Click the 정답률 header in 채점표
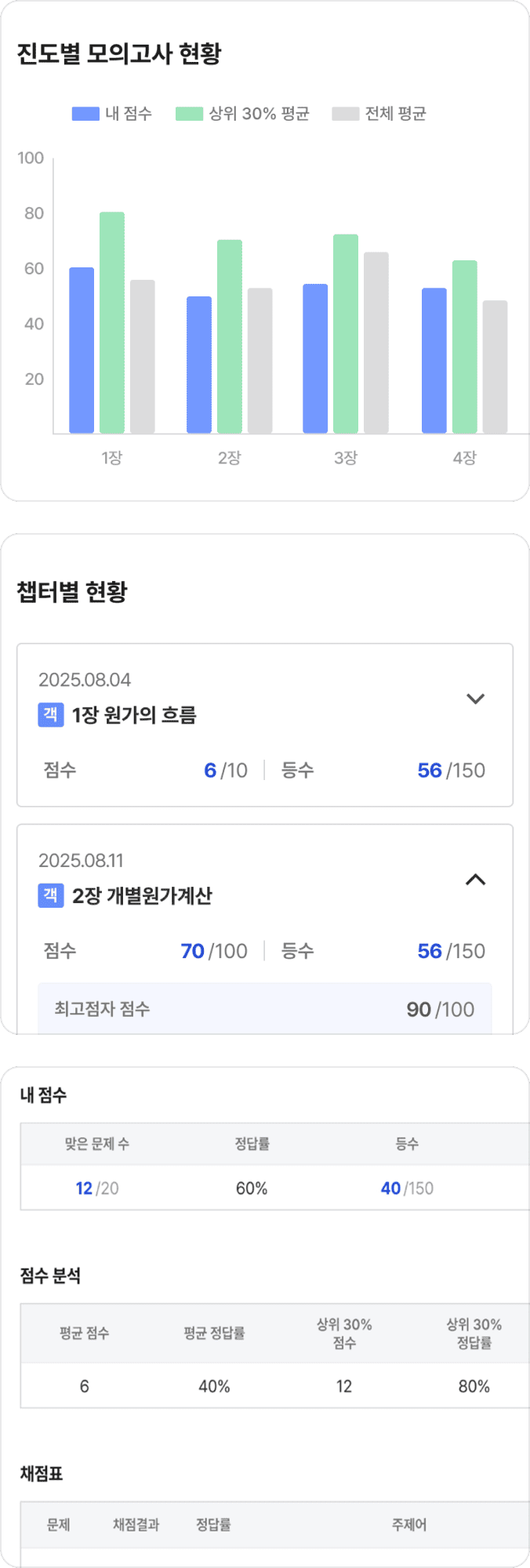 pyautogui.click(x=213, y=1525)
